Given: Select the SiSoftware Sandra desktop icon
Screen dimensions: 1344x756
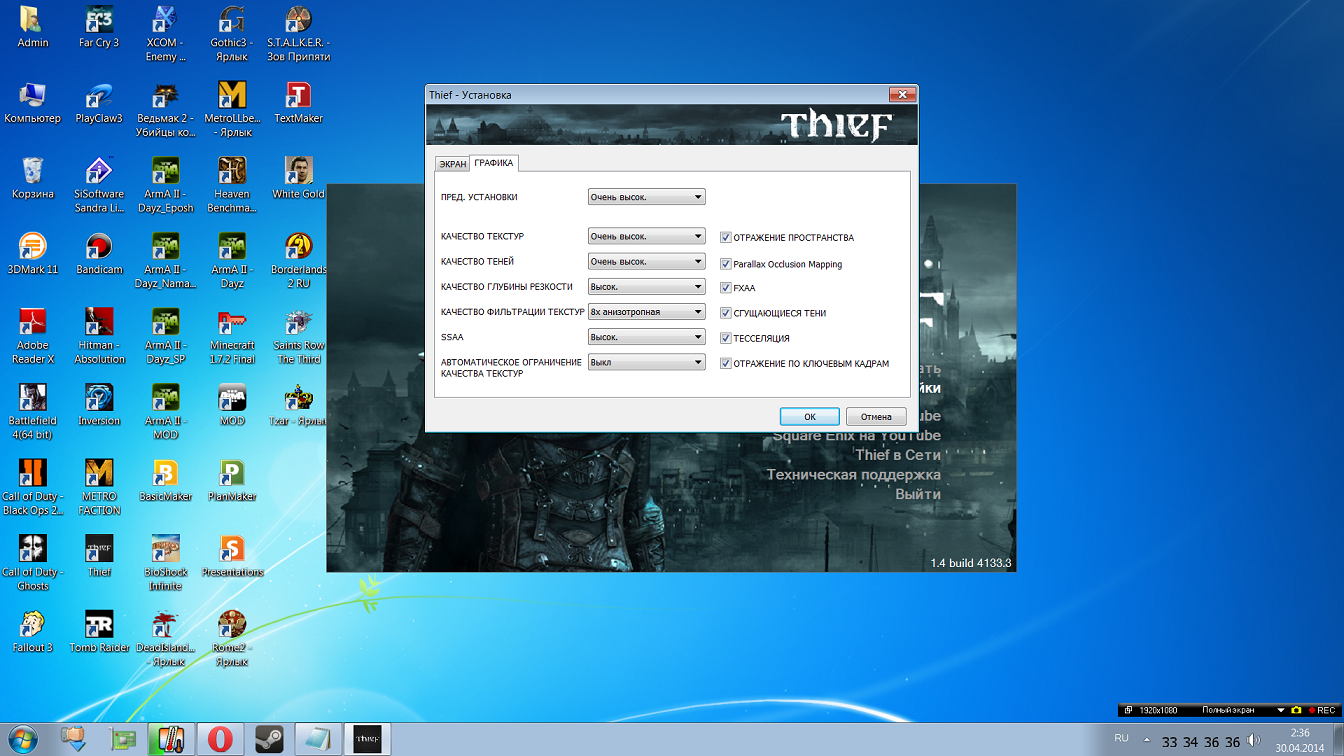Looking at the screenshot, I should 99,186.
